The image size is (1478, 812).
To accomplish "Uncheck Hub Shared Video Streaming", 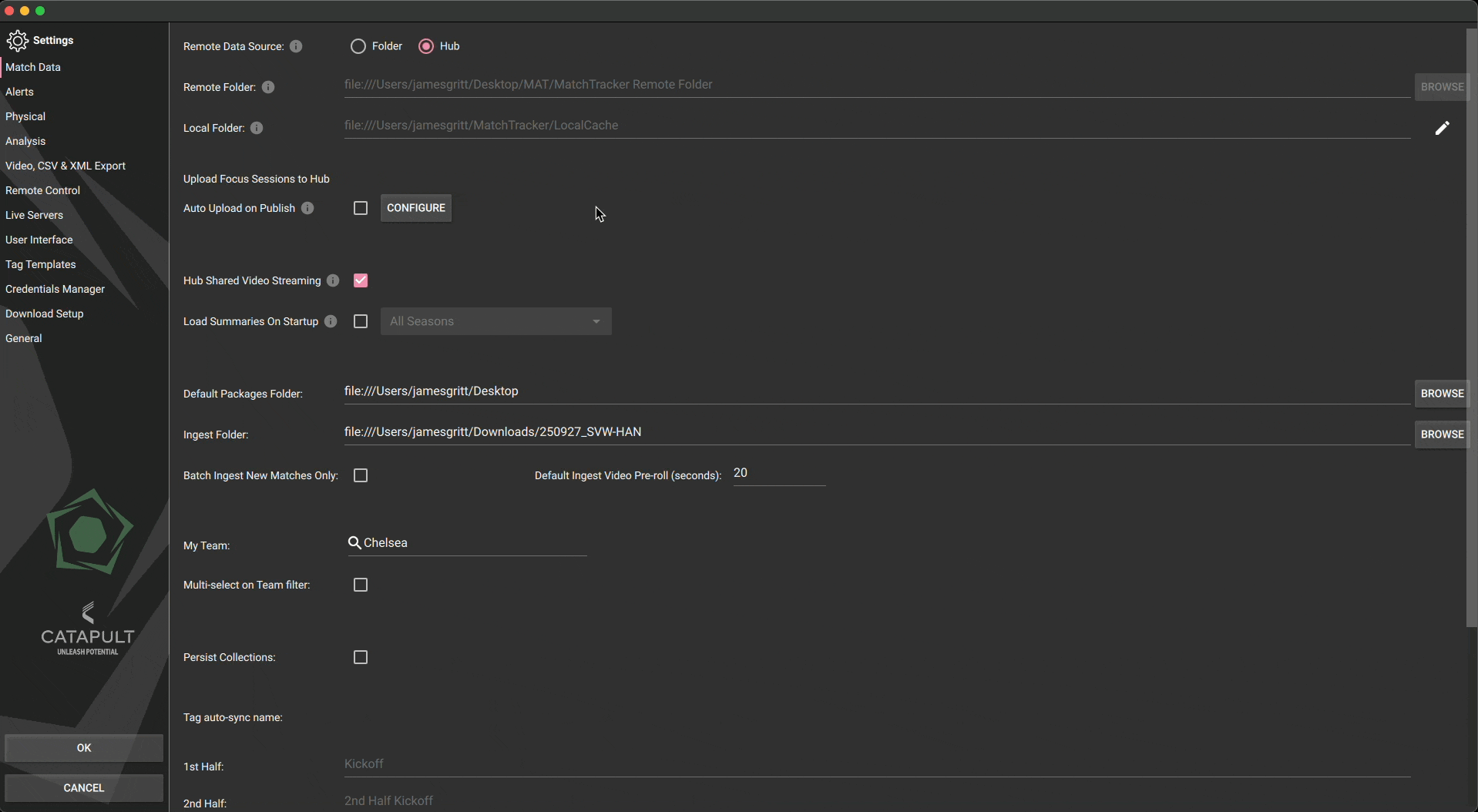I will (361, 280).
